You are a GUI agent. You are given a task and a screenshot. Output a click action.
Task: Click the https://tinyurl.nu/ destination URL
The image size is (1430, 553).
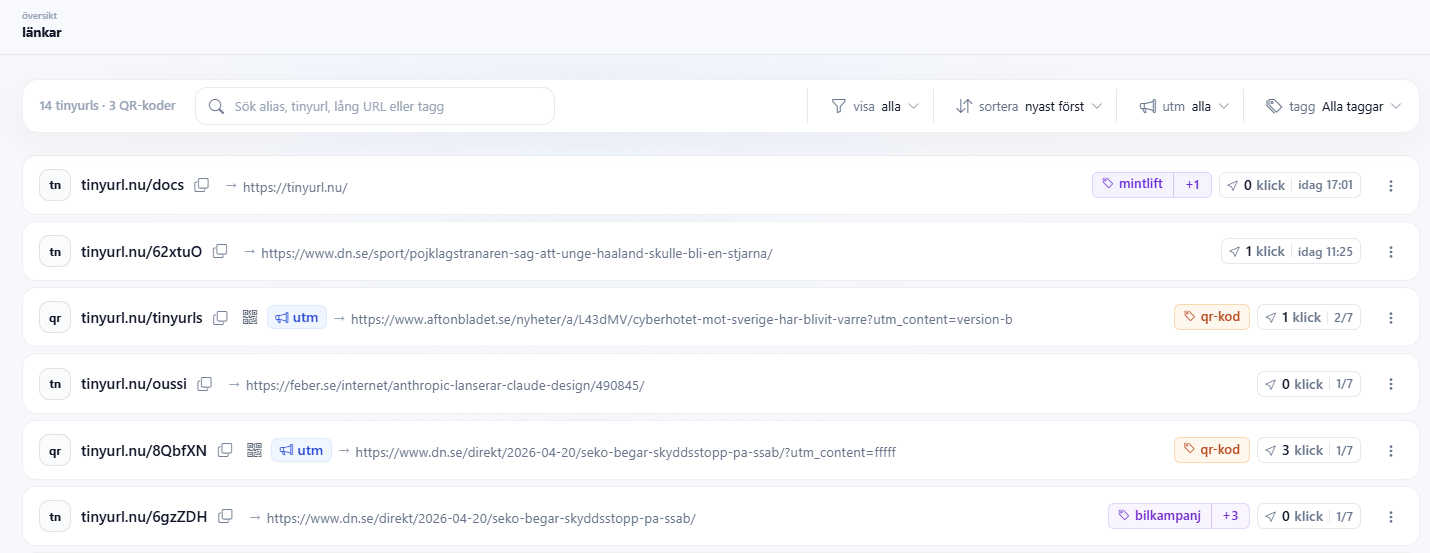click(x=295, y=187)
